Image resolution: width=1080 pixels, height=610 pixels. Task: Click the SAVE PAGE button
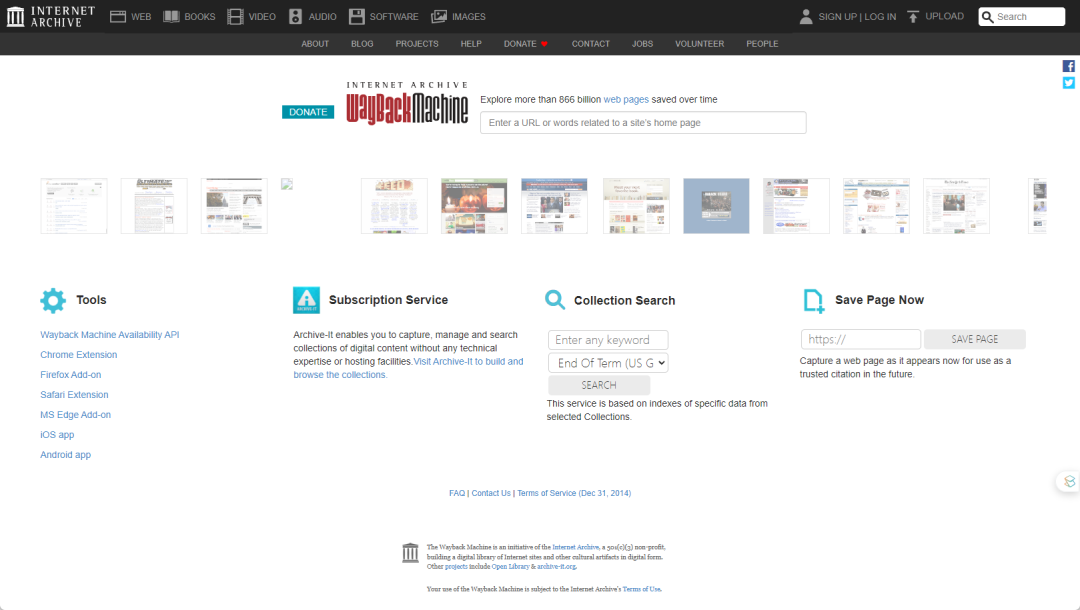click(x=975, y=339)
